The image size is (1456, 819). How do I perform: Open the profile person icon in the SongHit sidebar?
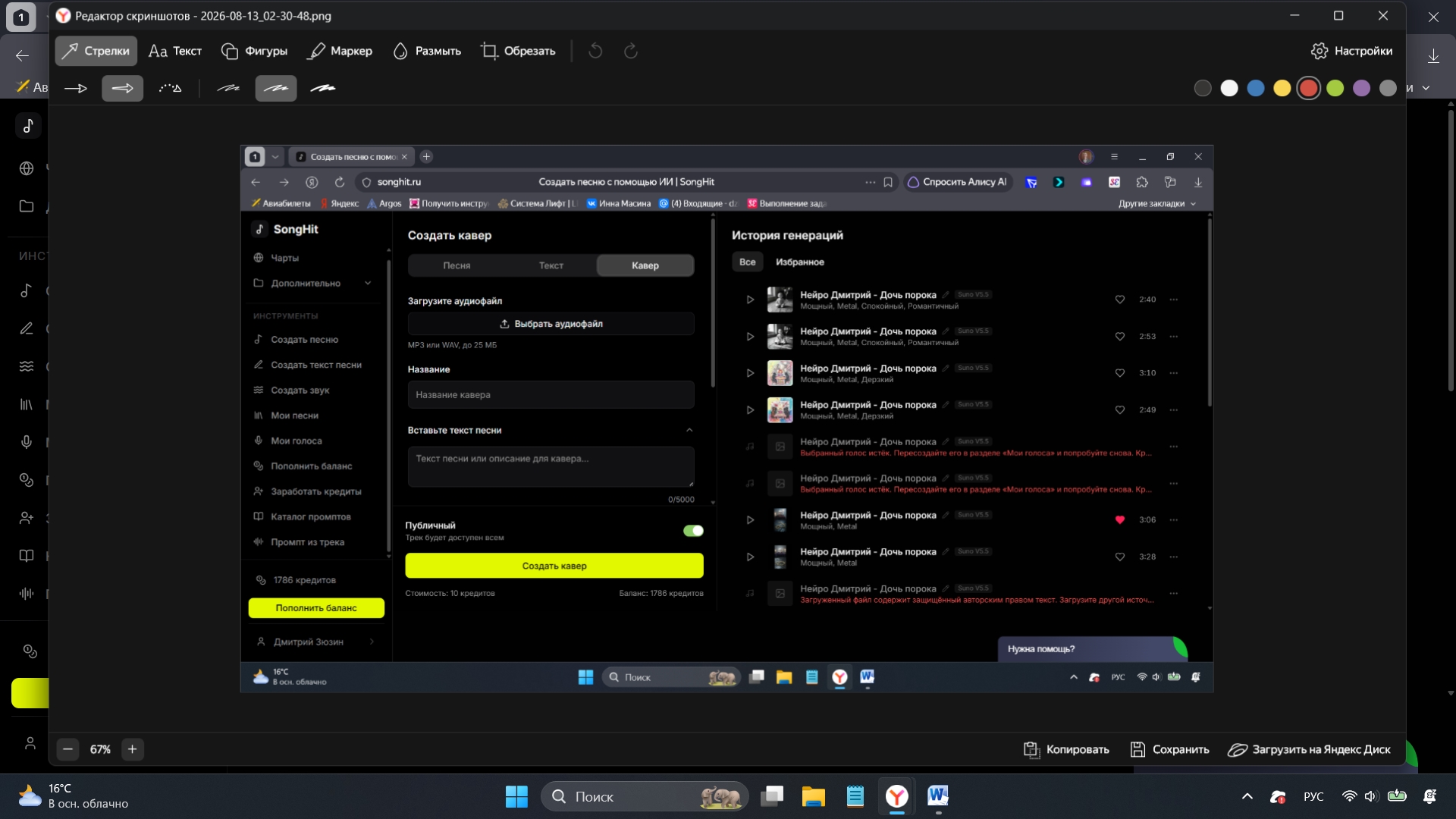tap(30, 743)
